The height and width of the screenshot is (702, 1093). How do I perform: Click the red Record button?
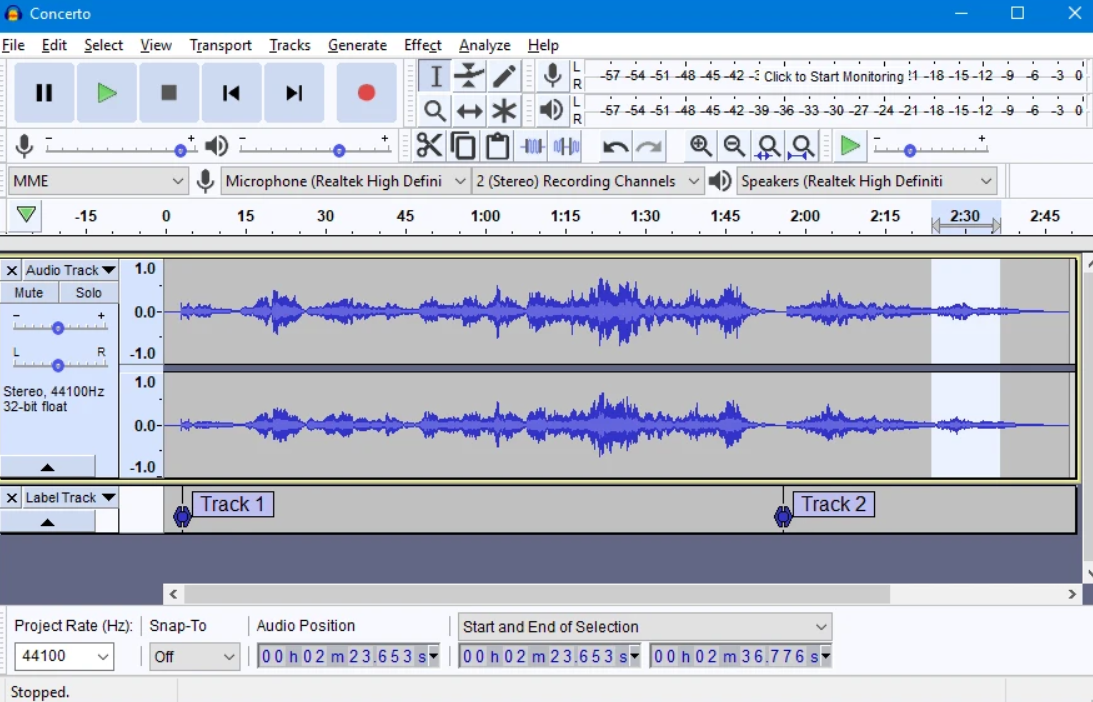click(x=366, y=93)
